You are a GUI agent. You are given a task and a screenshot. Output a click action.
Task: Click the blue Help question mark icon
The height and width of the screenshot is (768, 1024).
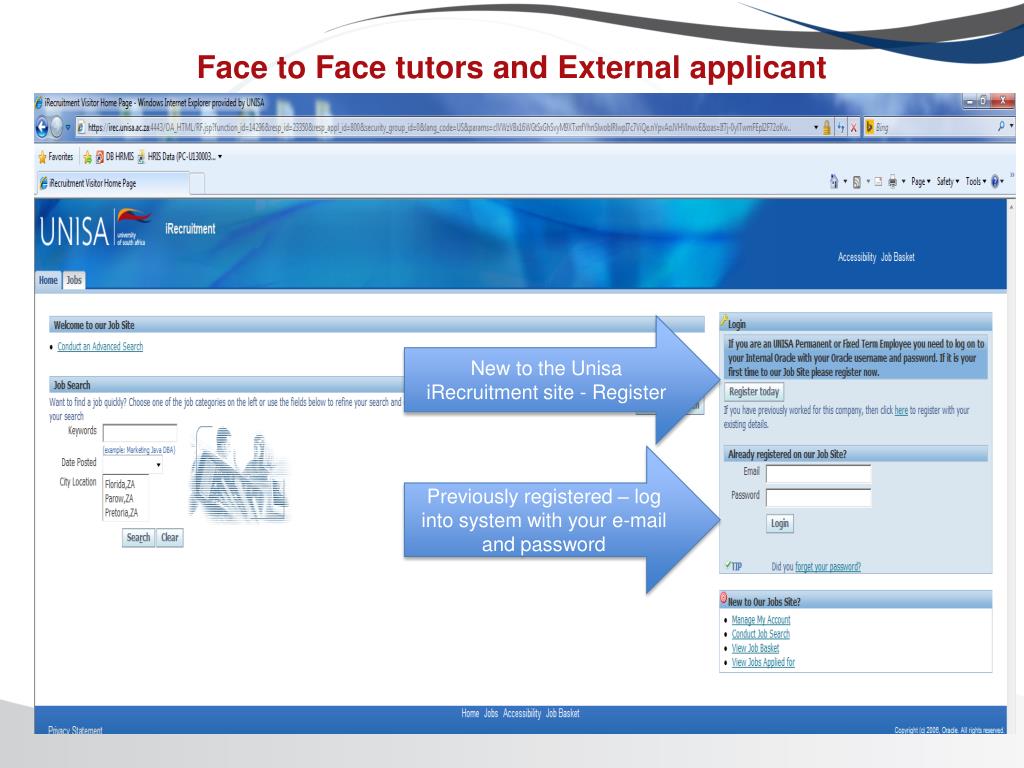coord(995,182)
